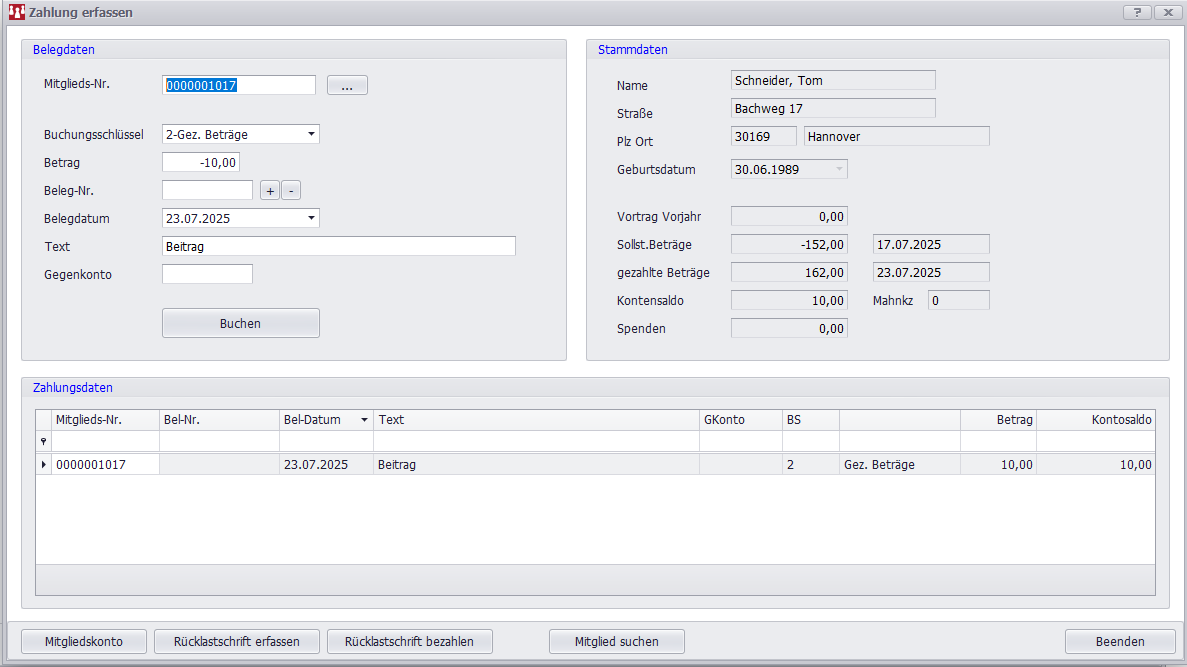
Task: Open the Buchungsschlüssel dropdown
Action: tap(311, 134)
